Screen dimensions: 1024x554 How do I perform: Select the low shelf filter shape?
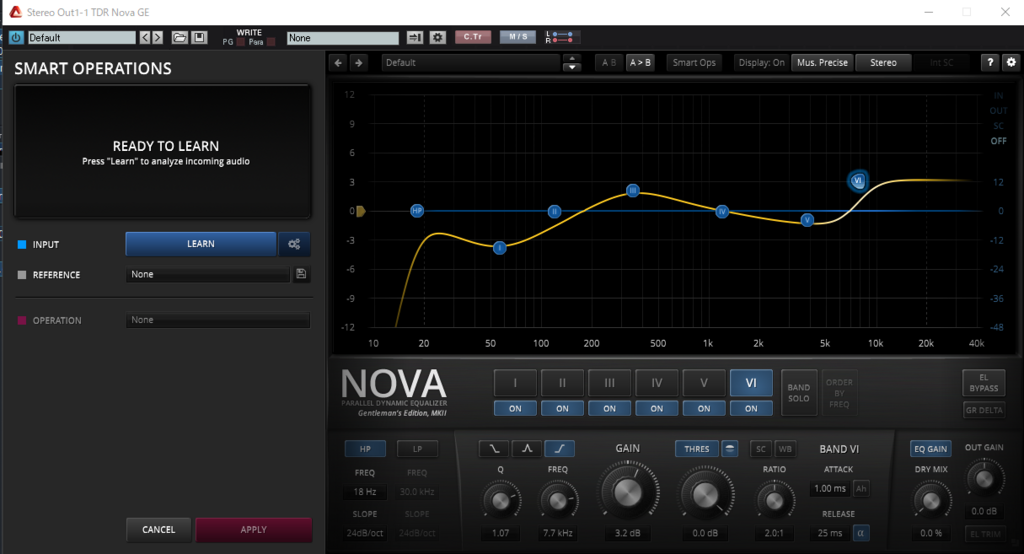point(494,449)
